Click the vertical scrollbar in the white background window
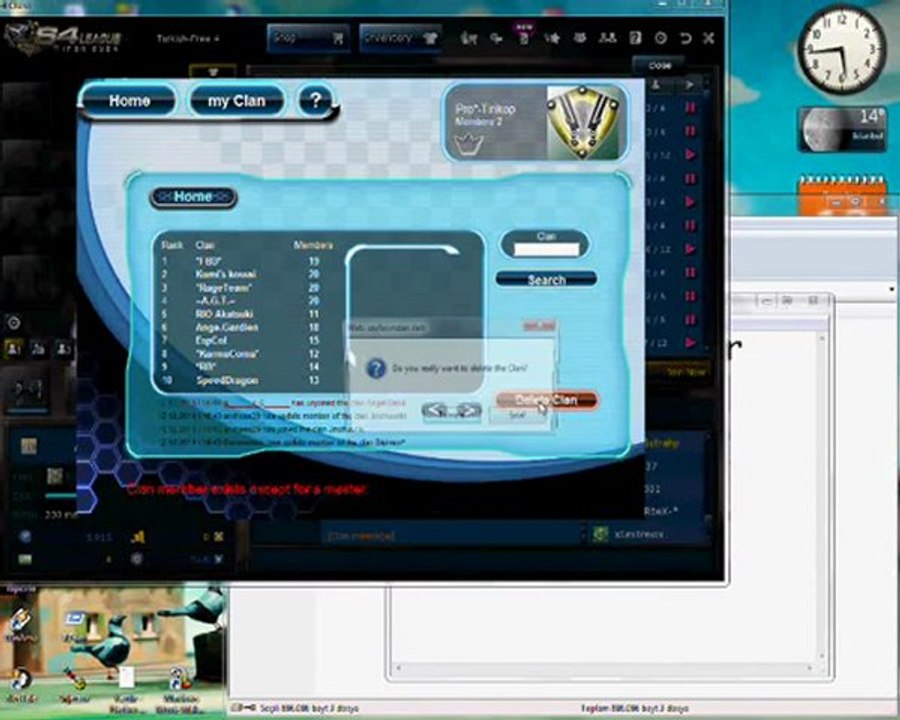This screenshot has height=720, width=900. point(821,496)
